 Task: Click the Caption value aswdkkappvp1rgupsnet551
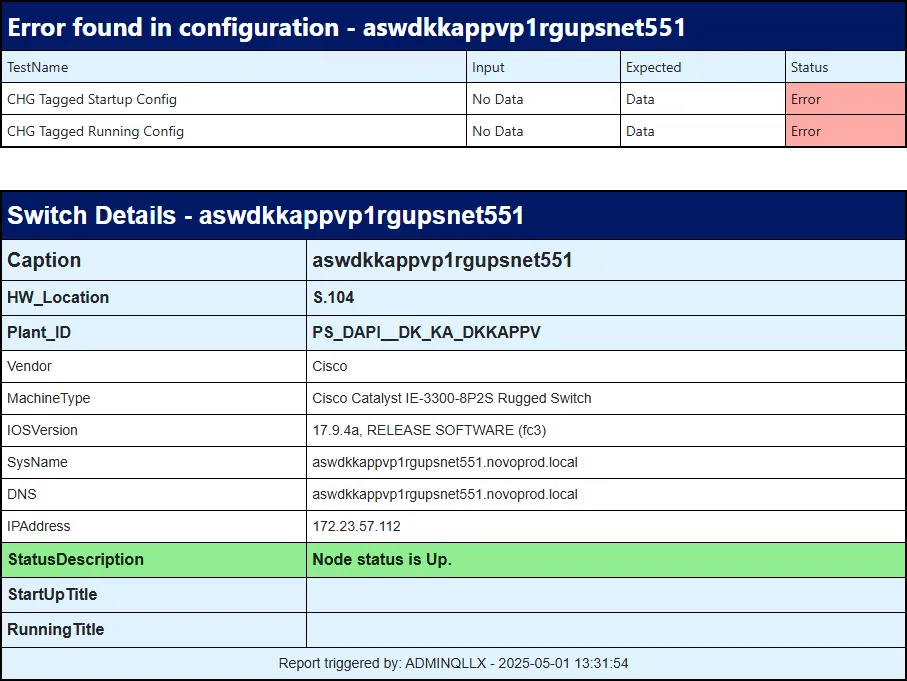442,260
